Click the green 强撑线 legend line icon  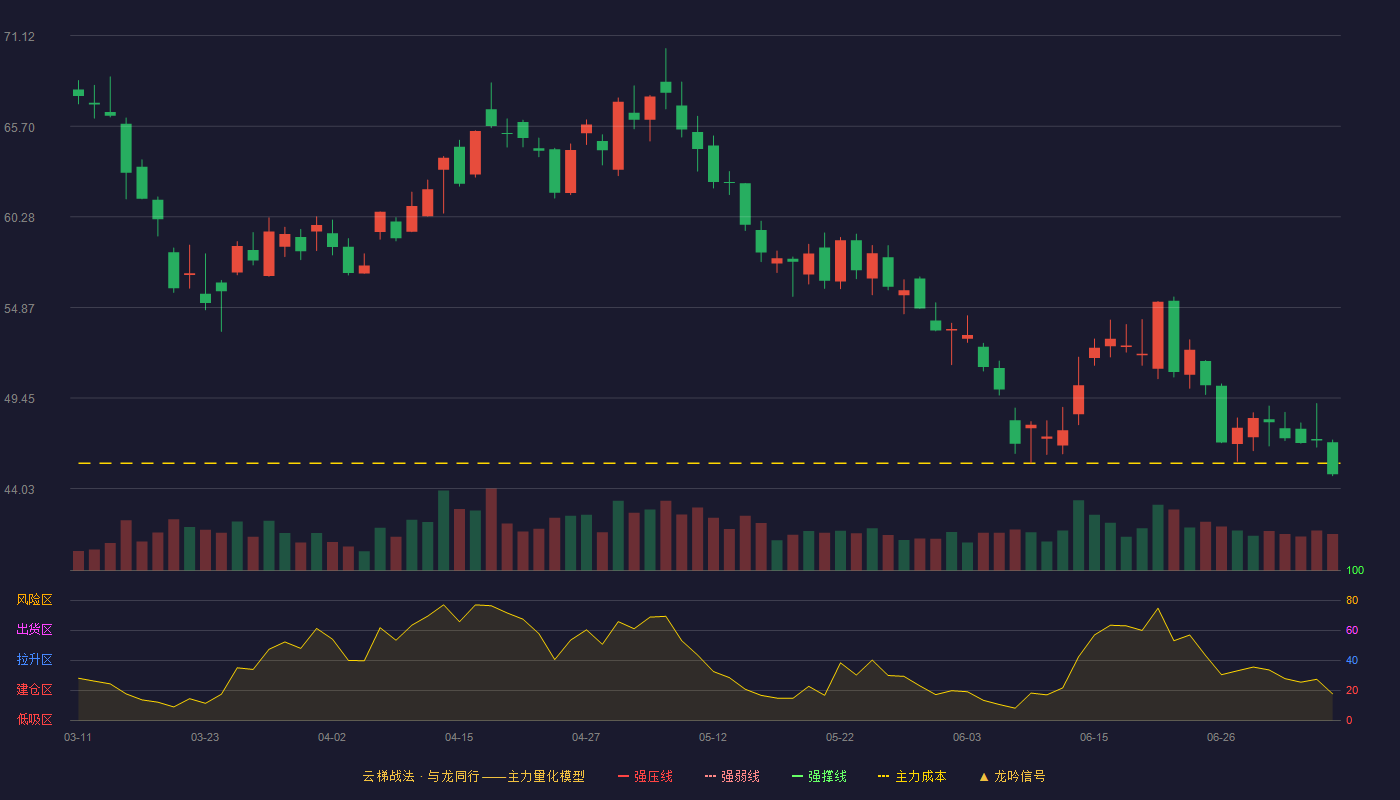pyautogui.click(x=798, y=776)
